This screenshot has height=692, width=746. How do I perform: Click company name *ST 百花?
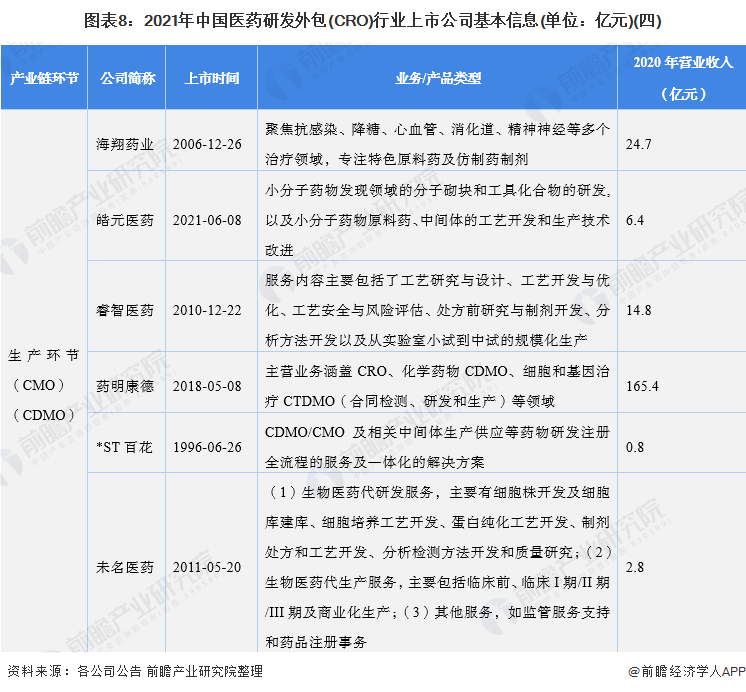point(124,447)
